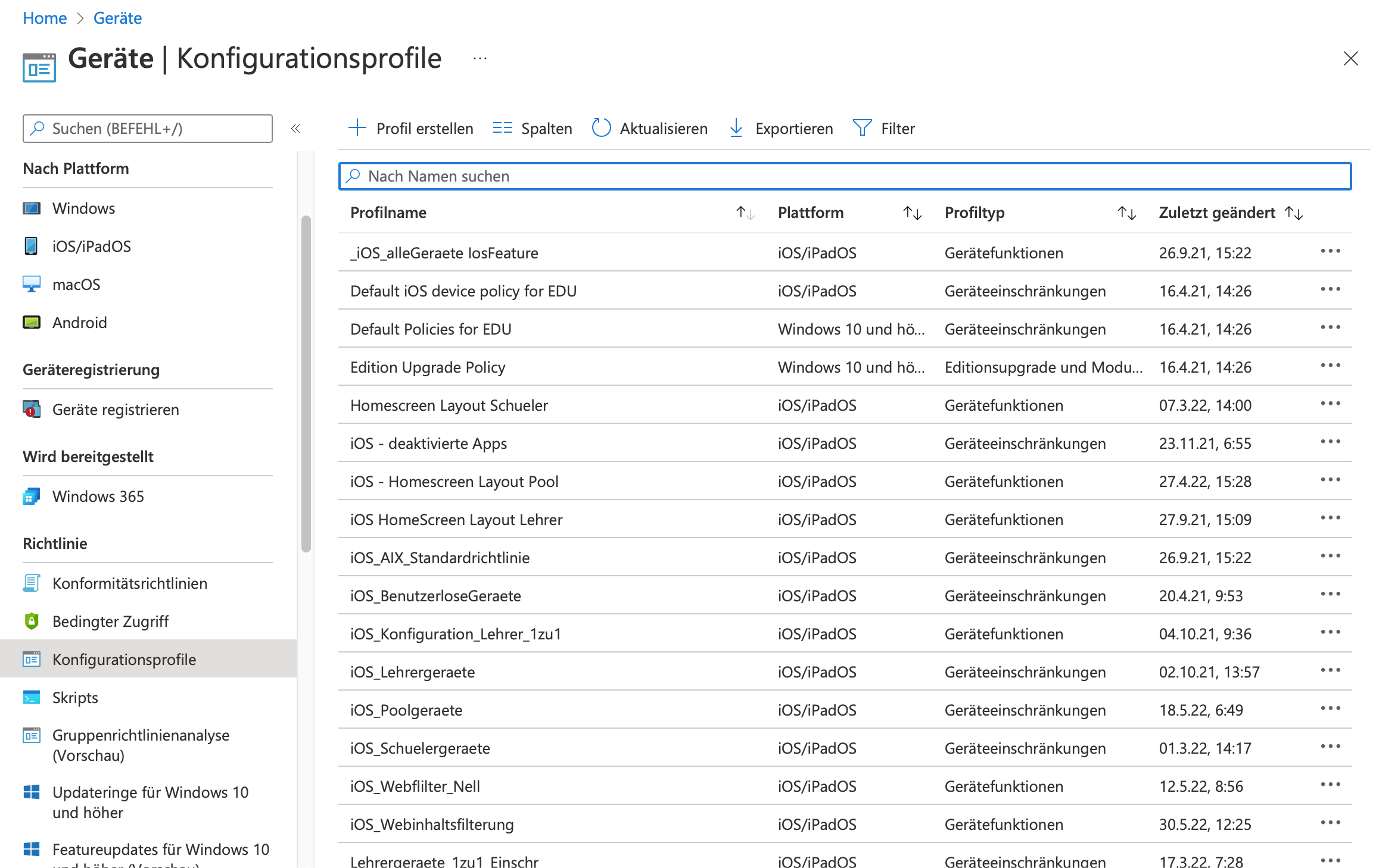Image resolution: width=1376 pixels, height=868 pixels.
Task: Open iOS/iPadOS platform via its tablet icon
Action: click(32, 246)
